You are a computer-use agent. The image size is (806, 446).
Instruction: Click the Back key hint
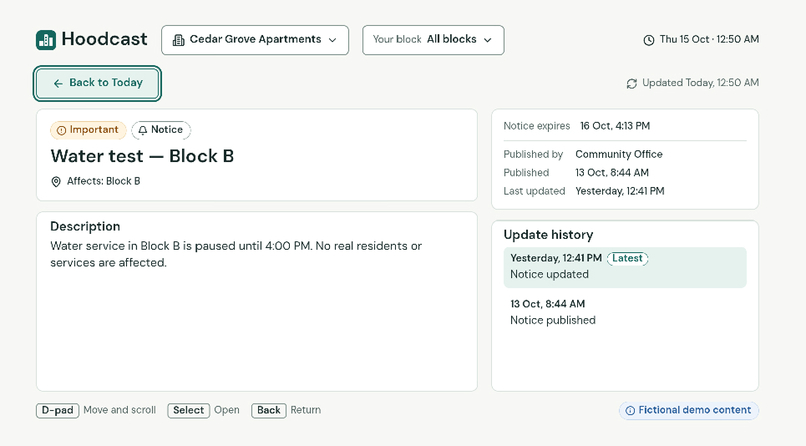(268, 411)
